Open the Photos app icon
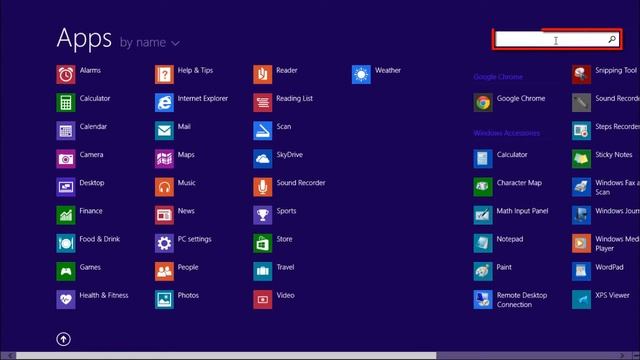The image size is (640, 360). click(164, 300)
